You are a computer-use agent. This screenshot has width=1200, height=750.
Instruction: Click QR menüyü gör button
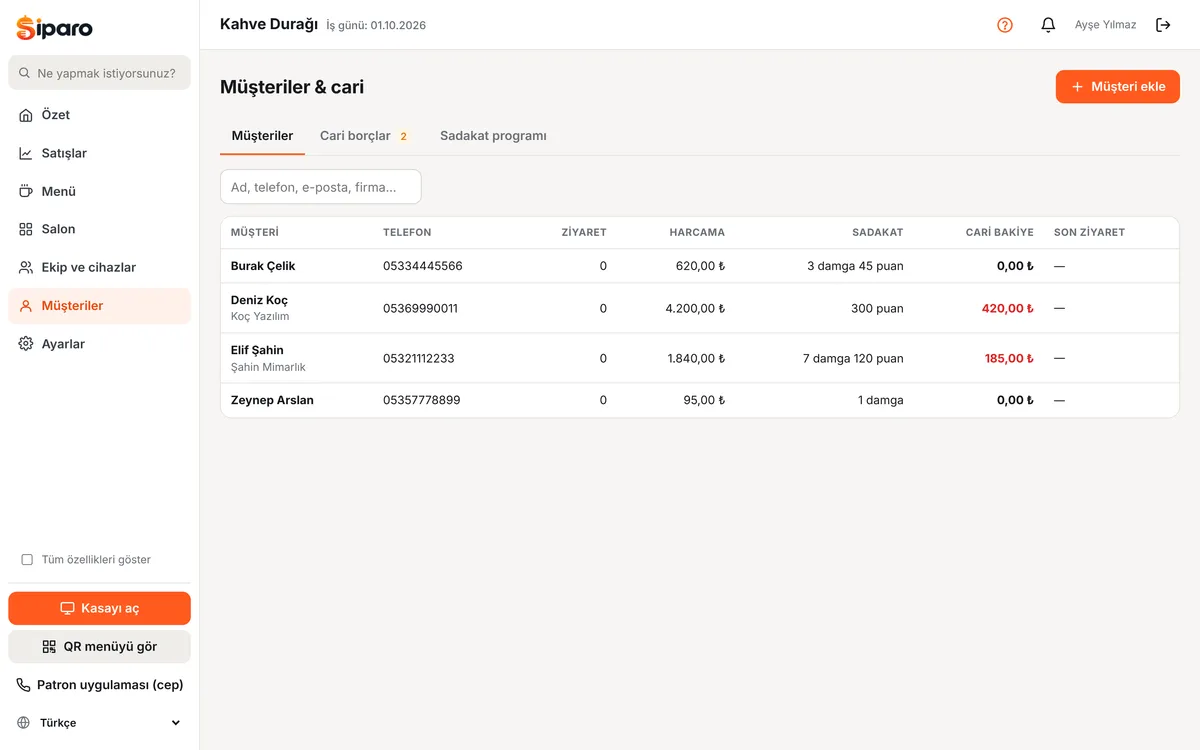99,647
